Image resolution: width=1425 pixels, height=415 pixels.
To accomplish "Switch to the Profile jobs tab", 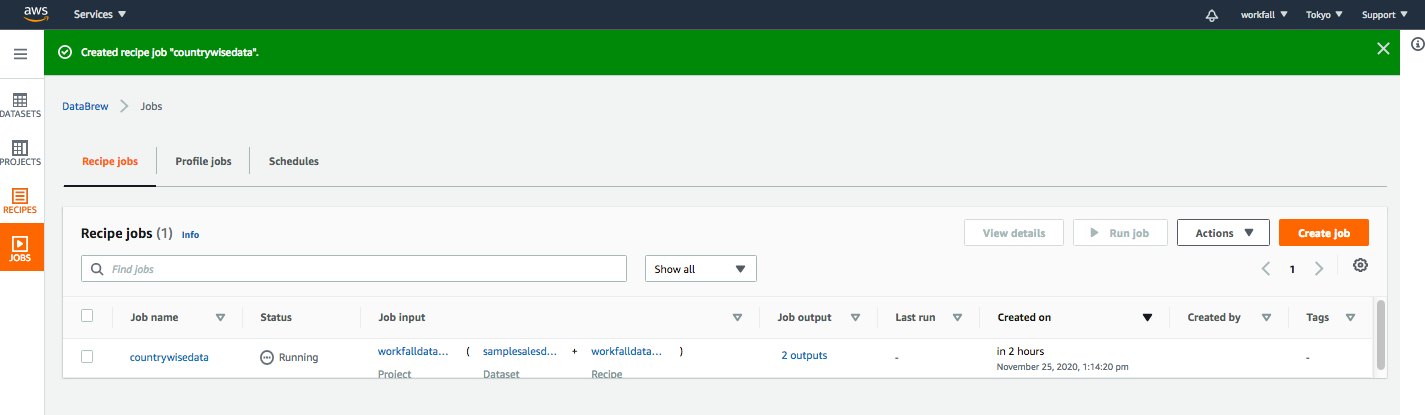I will point(203,161).
